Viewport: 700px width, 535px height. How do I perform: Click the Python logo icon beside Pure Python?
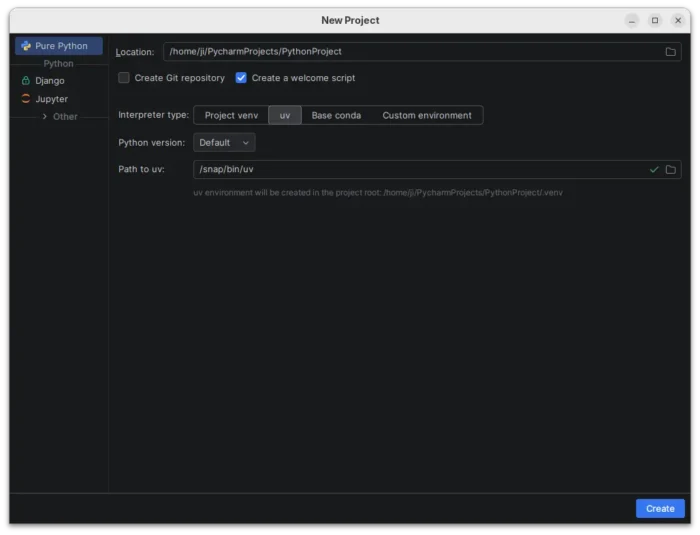pos(26,46)
